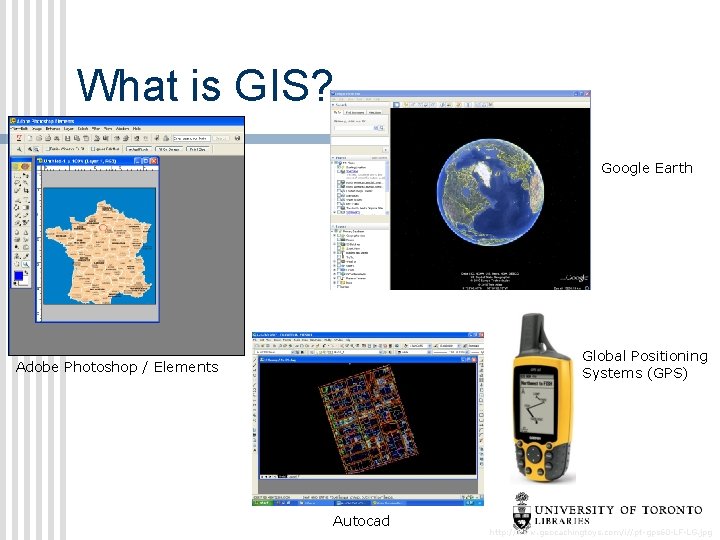The height and width of the screenshot is (540, 720).
Task: Click the city drawing in the Autocad viewport
Action: (x=368, y=420)
